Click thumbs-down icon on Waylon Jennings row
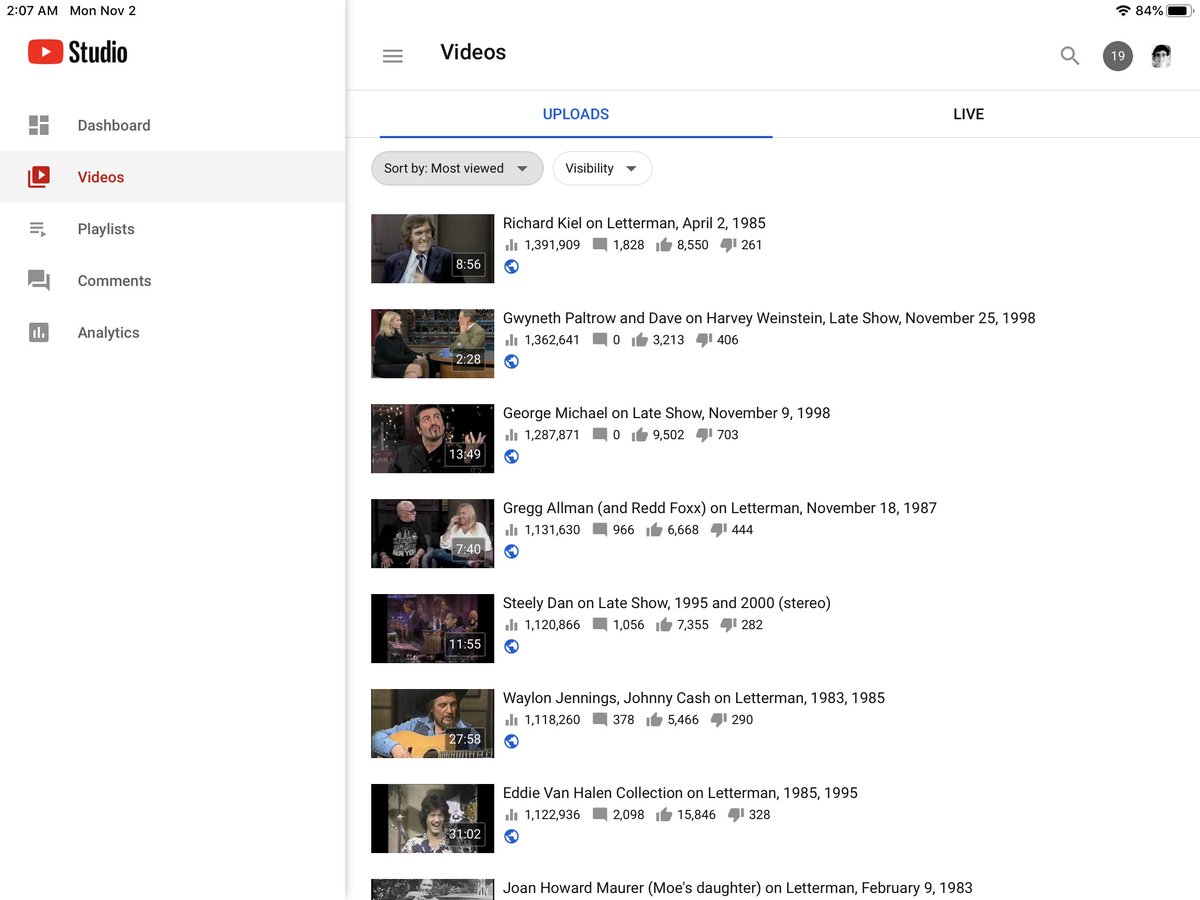Screen dimensions: 1200x900 718,720
